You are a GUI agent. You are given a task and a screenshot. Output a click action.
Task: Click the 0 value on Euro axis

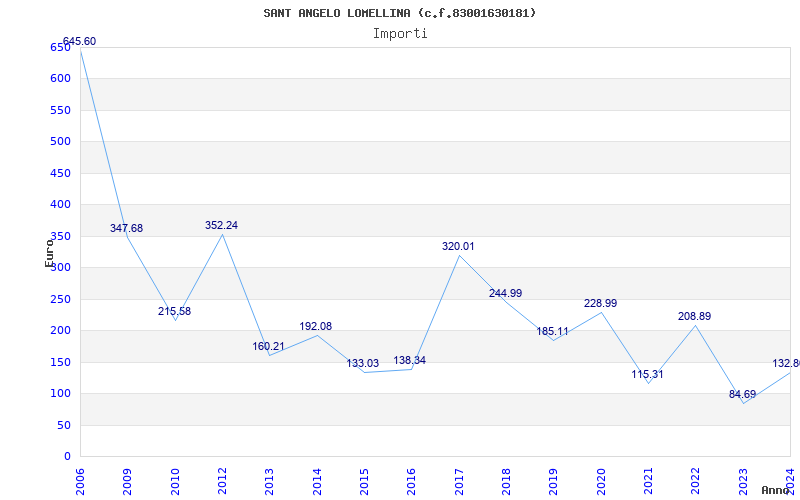pyautogui.click(x=67, y=456)
